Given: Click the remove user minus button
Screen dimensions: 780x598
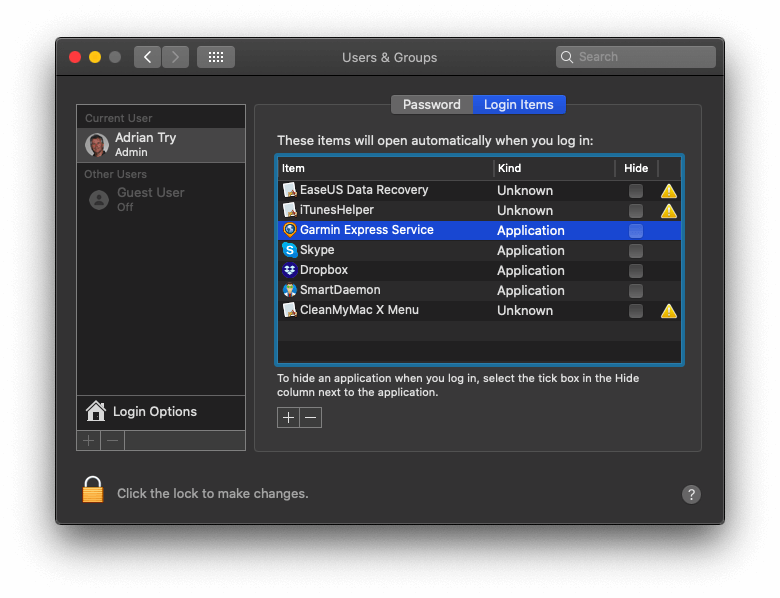Looking at the screenshot, I should pyautogui.click(x=112, y=441).
